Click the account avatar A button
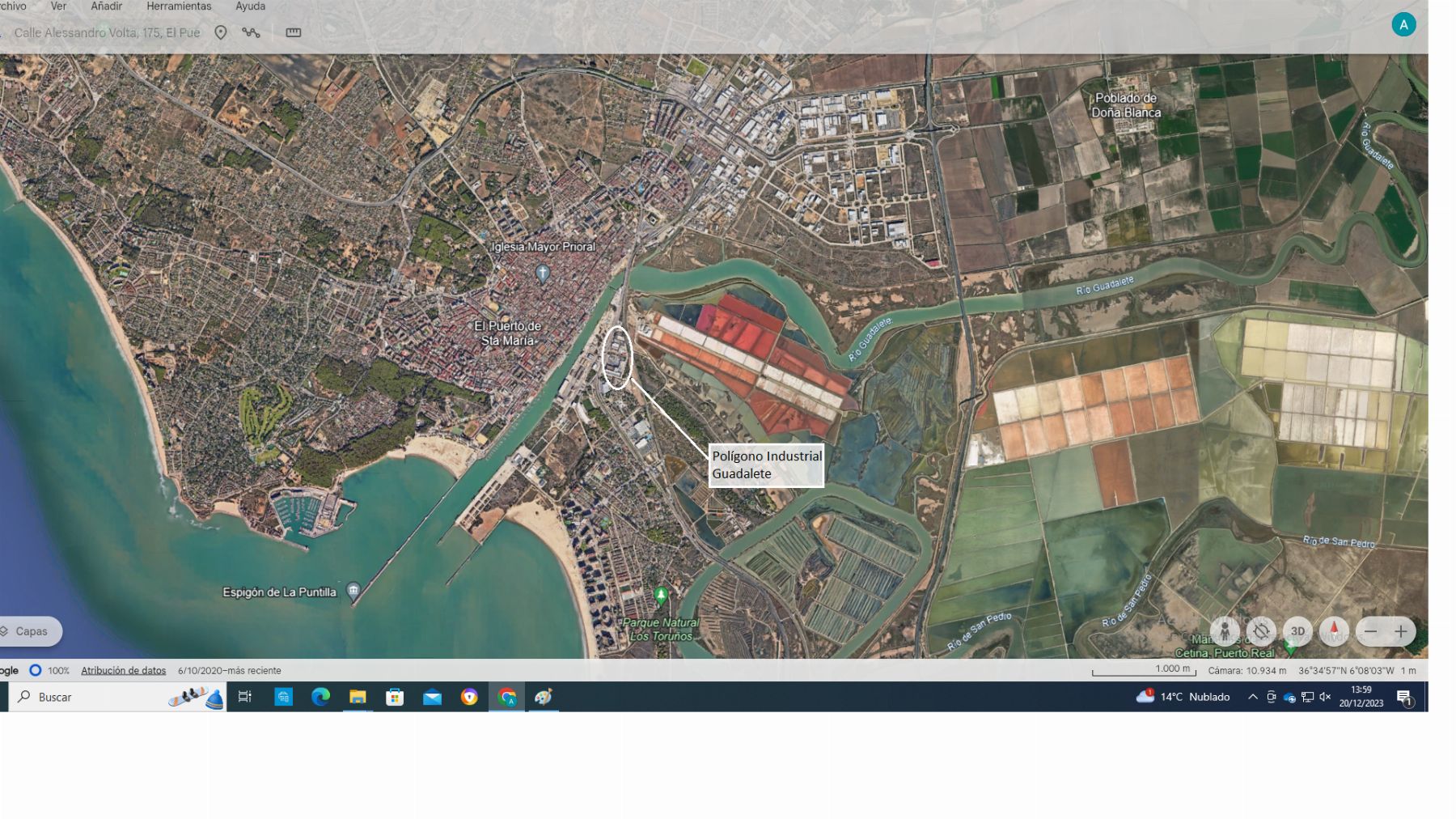The width and height of the screenshot is (1456, 819). 1403,25
